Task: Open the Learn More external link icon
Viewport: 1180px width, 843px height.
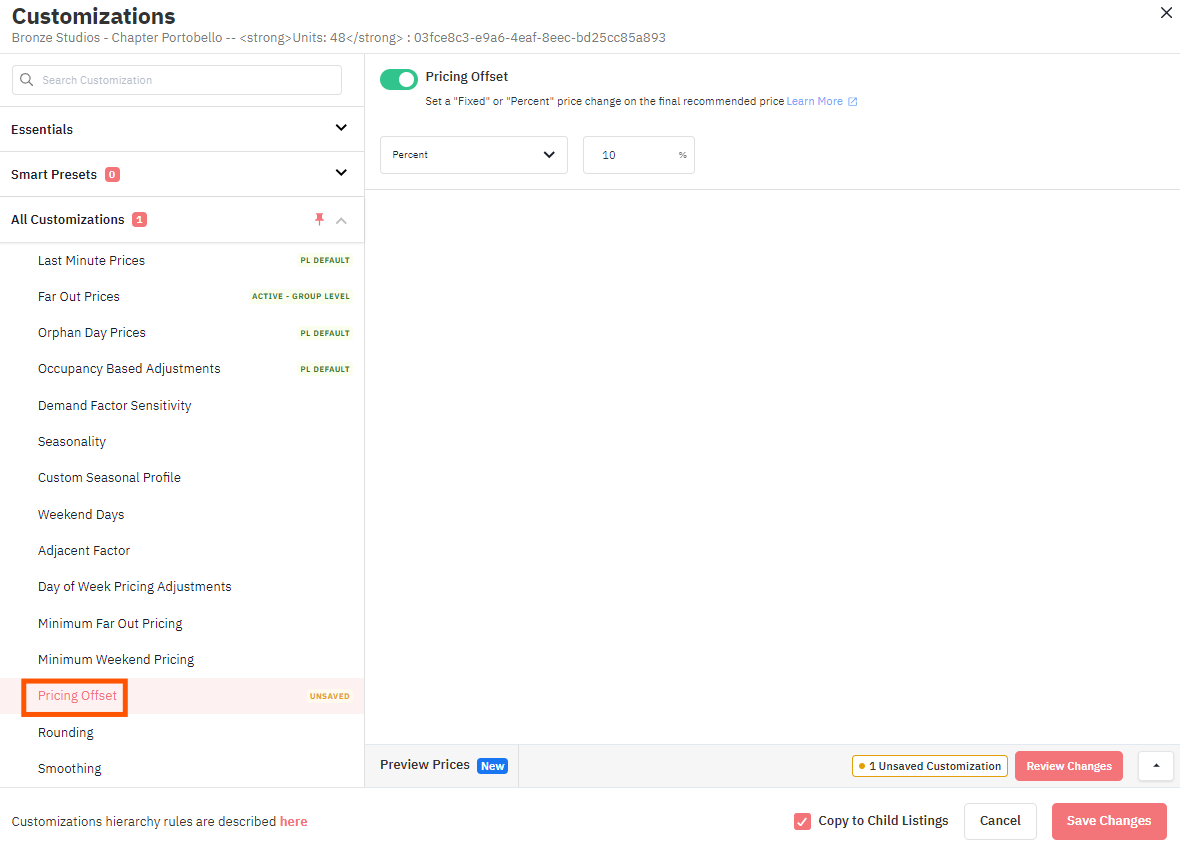Action: pyautogui.click(x=853, y=102)
